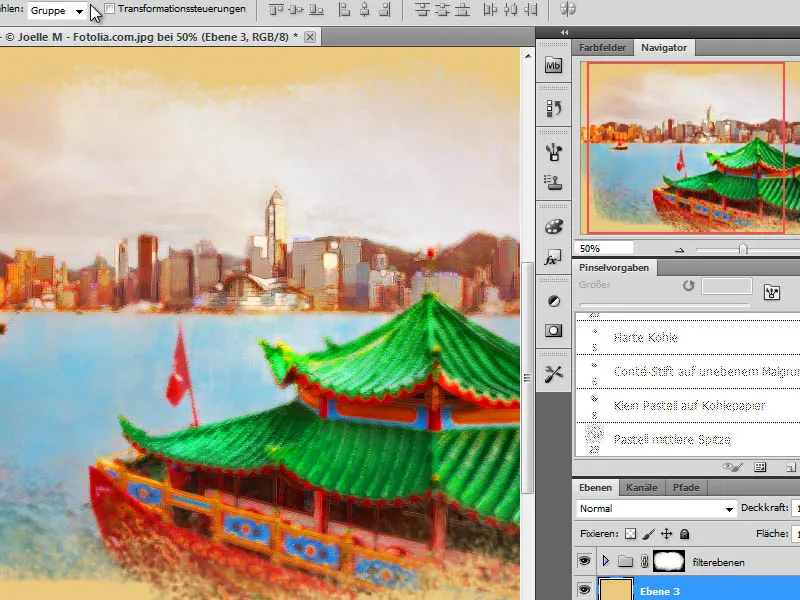Distribute right edges of layers

(531, 9)
